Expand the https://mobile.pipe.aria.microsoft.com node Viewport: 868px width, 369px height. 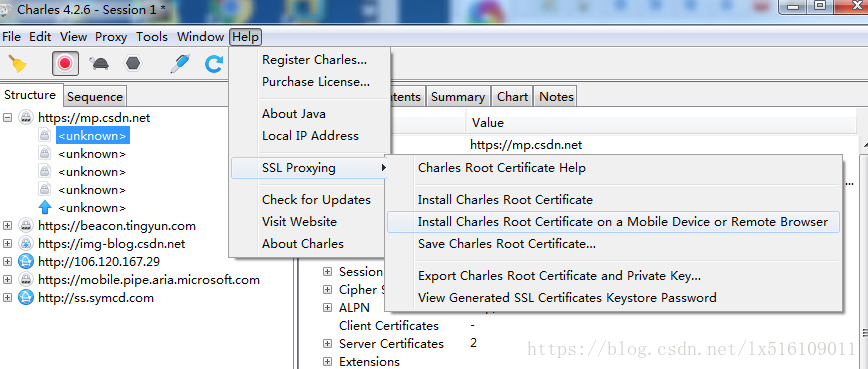pyautogui.click(x=8, y=279)
